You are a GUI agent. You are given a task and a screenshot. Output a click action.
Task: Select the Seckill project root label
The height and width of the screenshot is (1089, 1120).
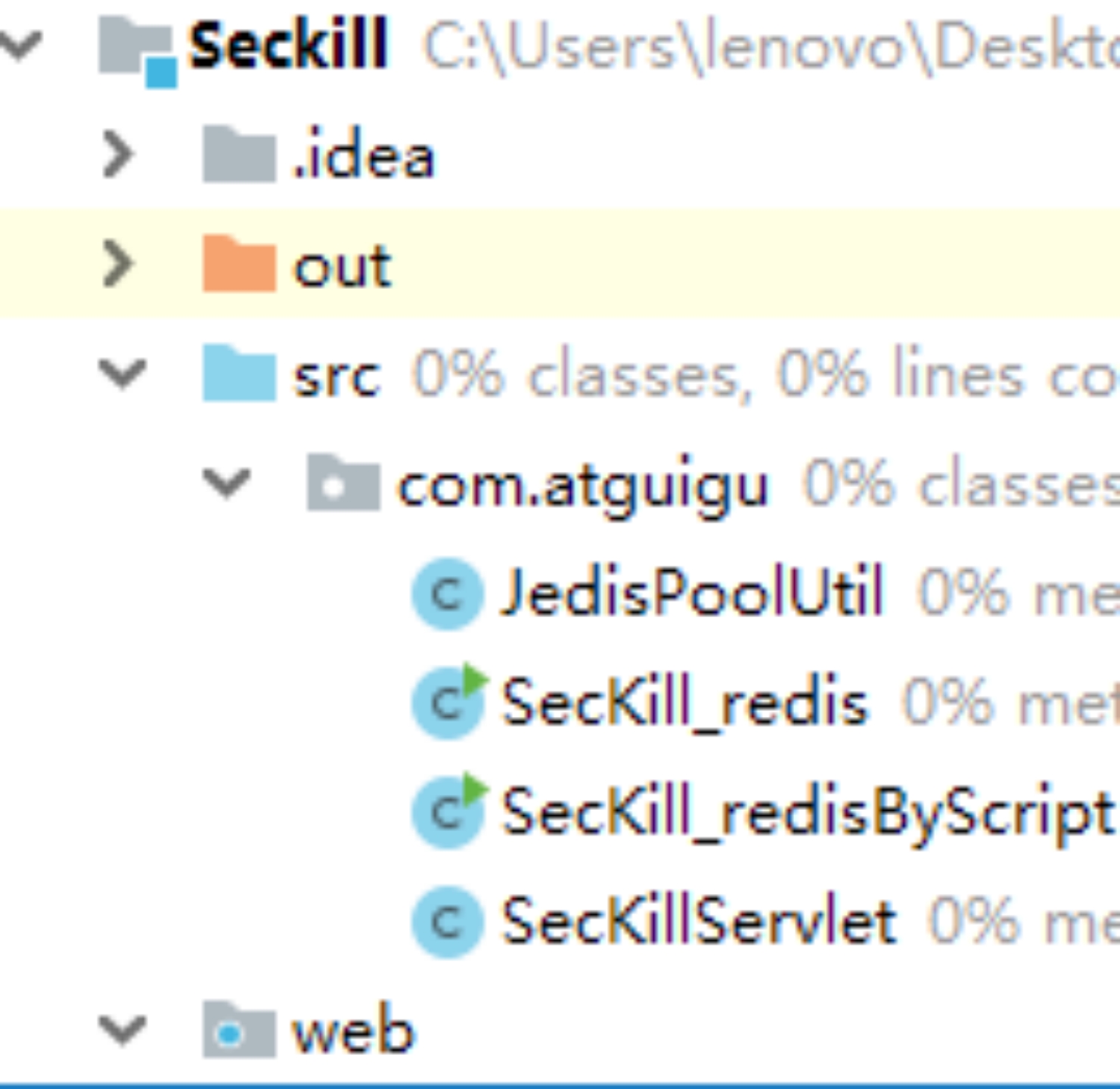click(x=287, y=47)
